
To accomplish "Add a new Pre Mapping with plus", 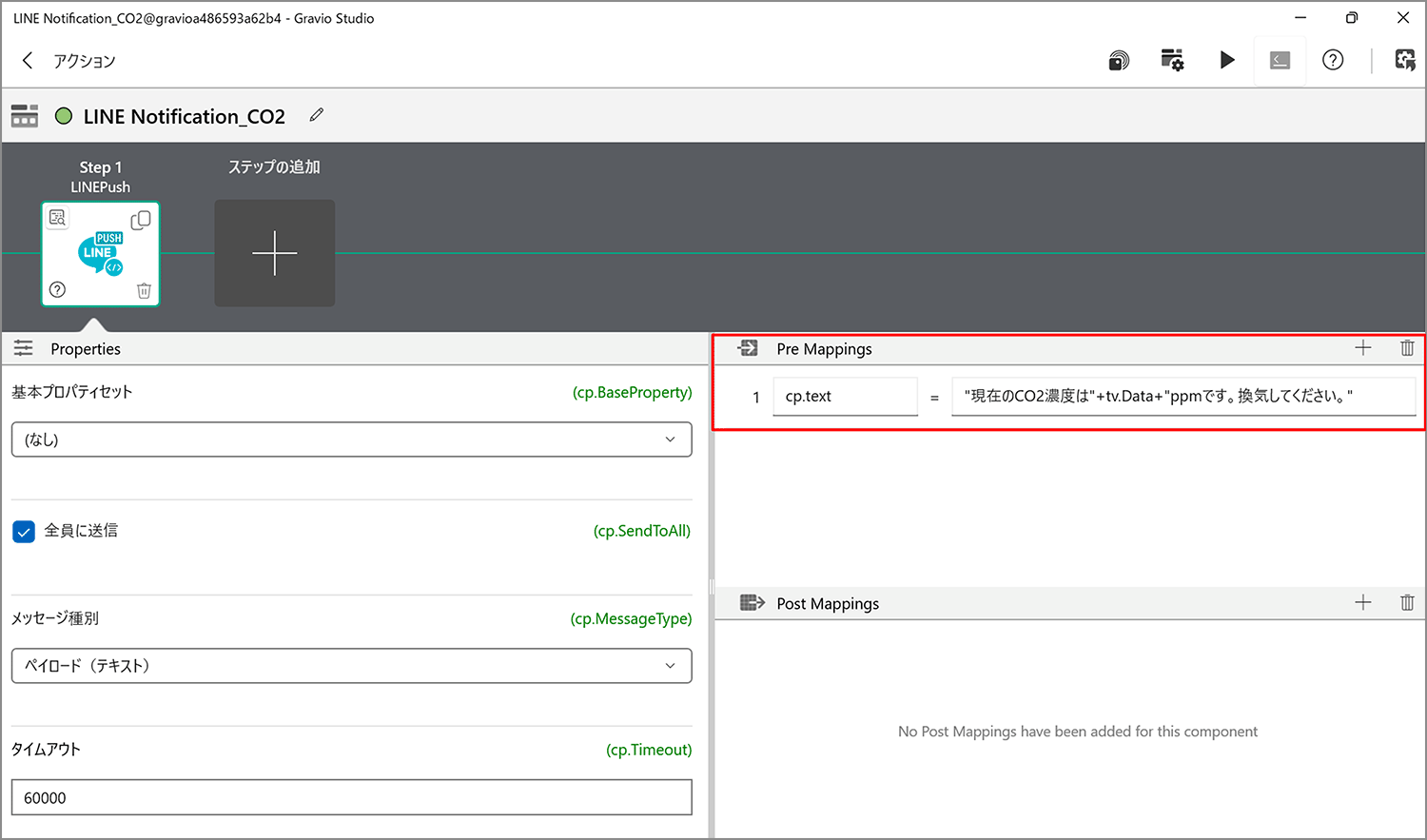I will (x=1363, y=348).
